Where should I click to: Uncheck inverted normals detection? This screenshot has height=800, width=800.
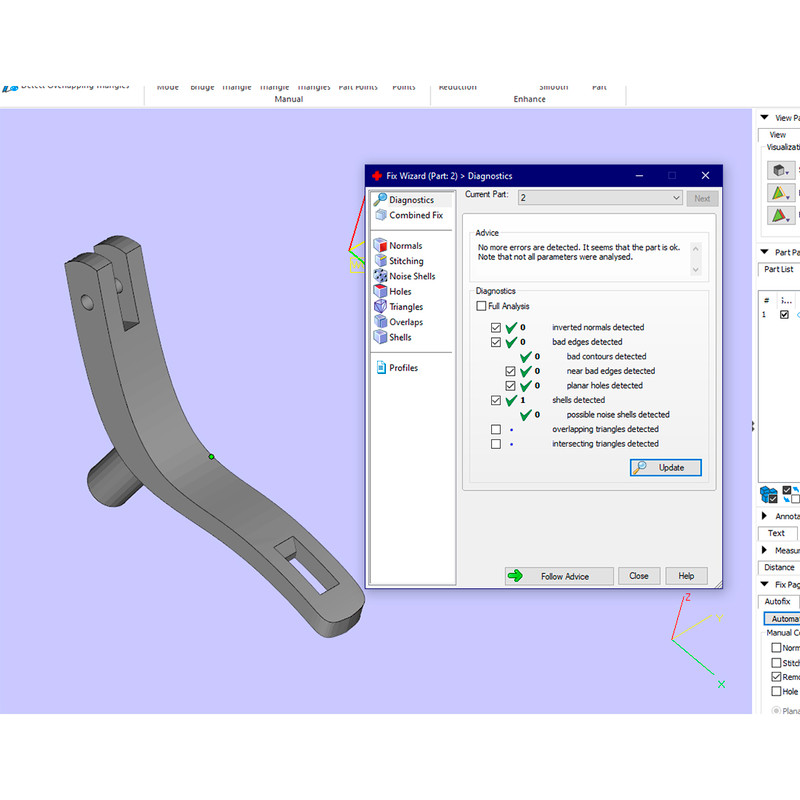coord(496,328)
